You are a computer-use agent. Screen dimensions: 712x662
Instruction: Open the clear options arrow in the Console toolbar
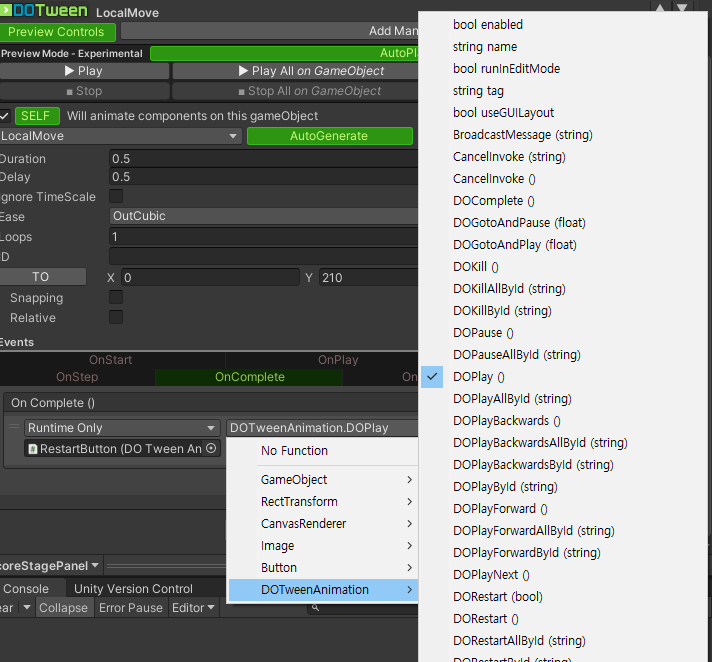click(x=27, y=607)
